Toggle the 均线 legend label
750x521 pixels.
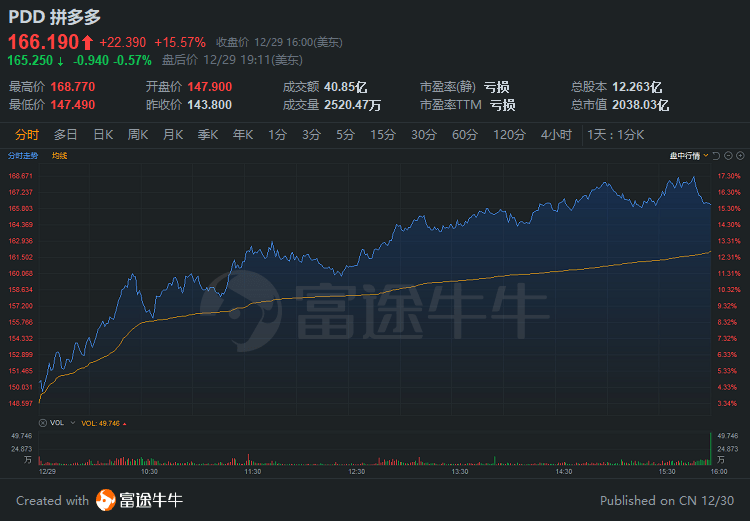(59, 156)
